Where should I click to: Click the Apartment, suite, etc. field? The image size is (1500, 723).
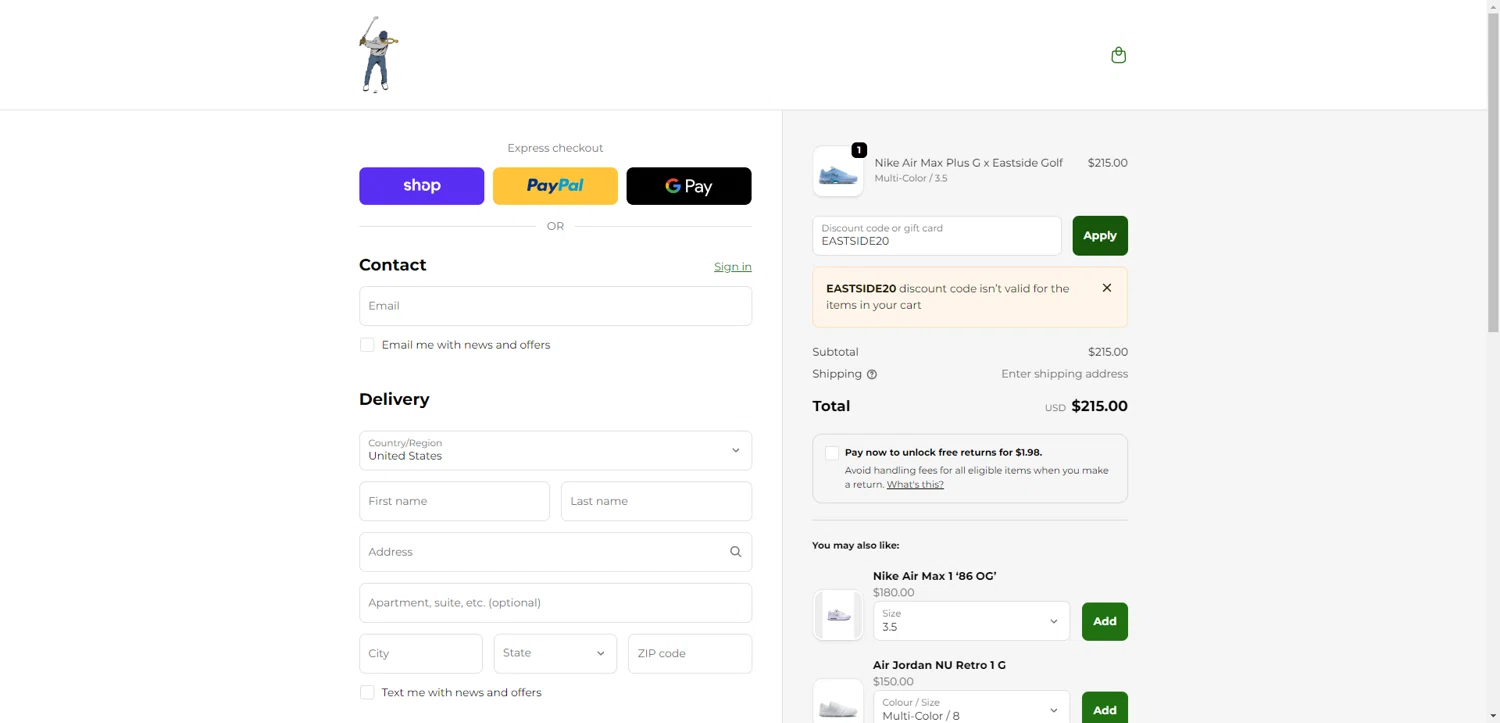555,603
